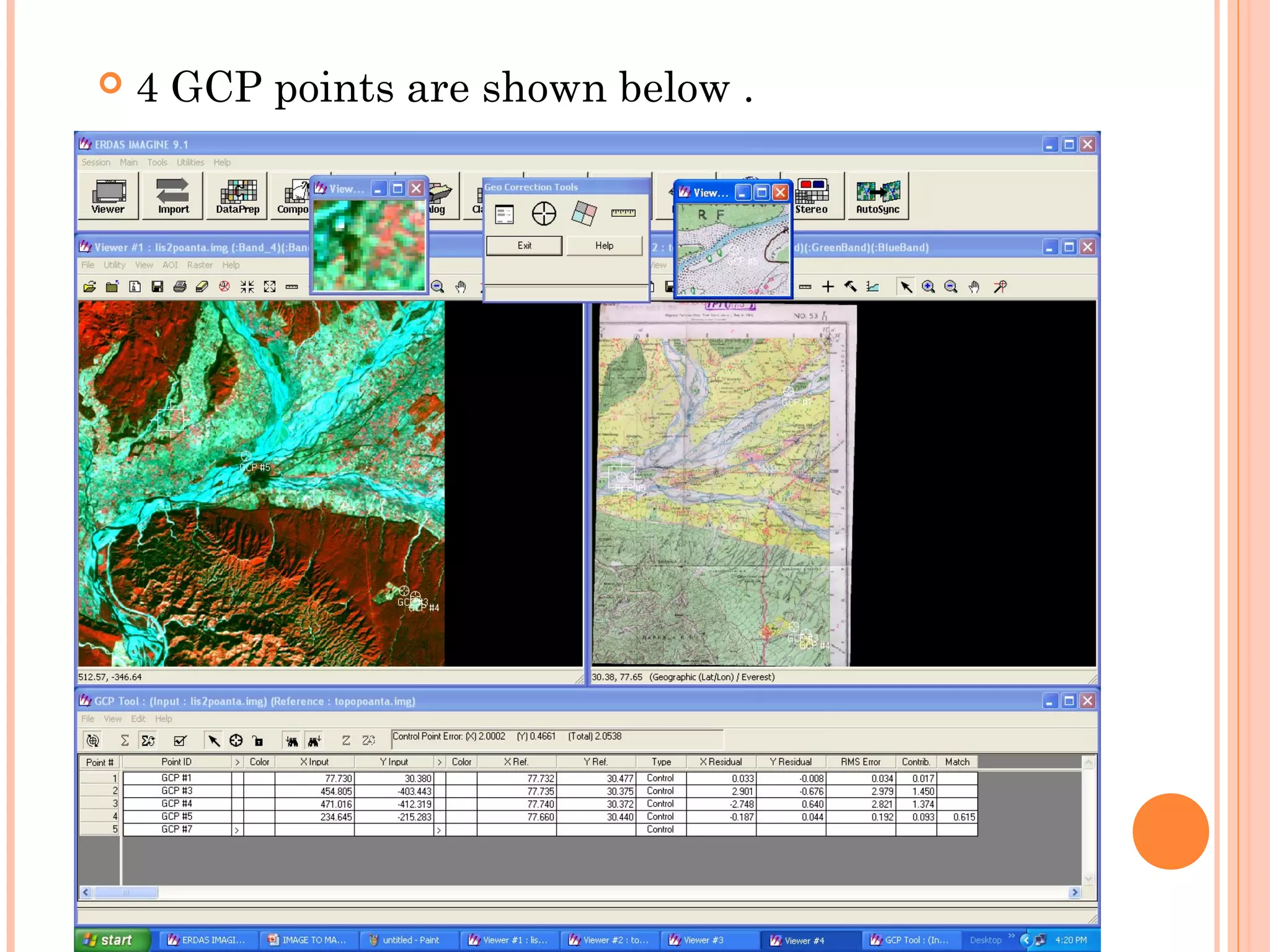The image size is (1270, 952).
Task: Click the close top layer icon in Viewer #1
Action: point(112,286)
